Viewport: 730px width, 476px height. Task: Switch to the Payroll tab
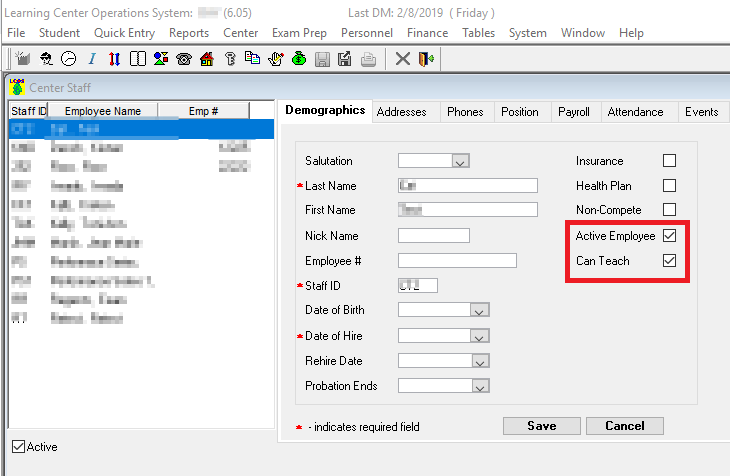[574, 112]
